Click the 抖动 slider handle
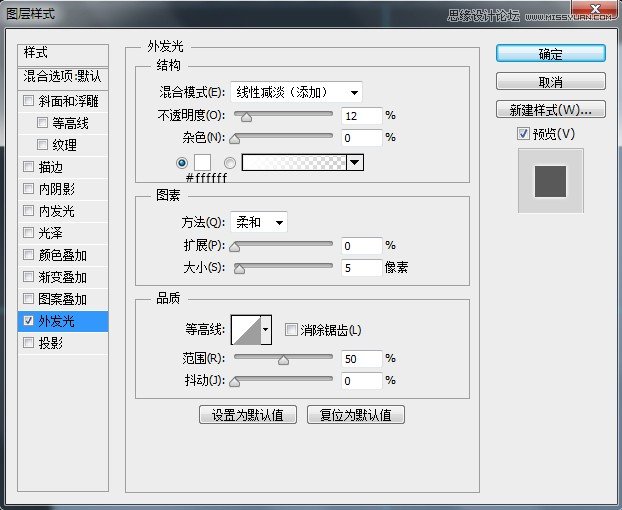Screen dimensions: 622x510 coord(235,382)
